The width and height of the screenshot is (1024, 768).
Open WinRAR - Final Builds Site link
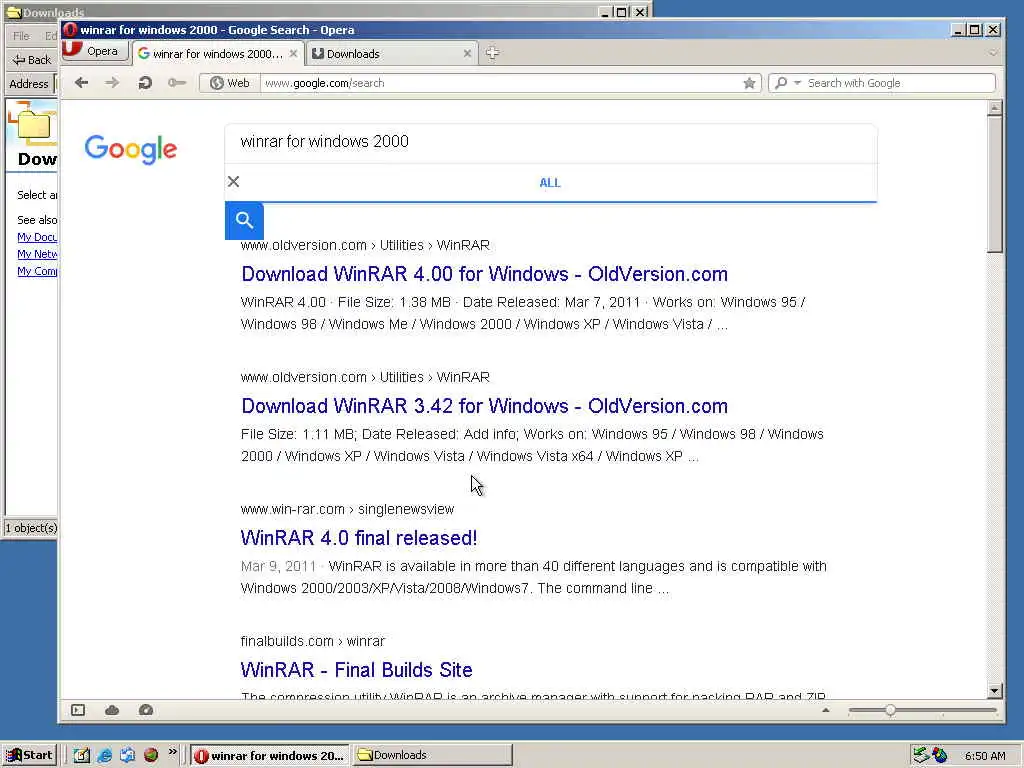coord(356,669)
